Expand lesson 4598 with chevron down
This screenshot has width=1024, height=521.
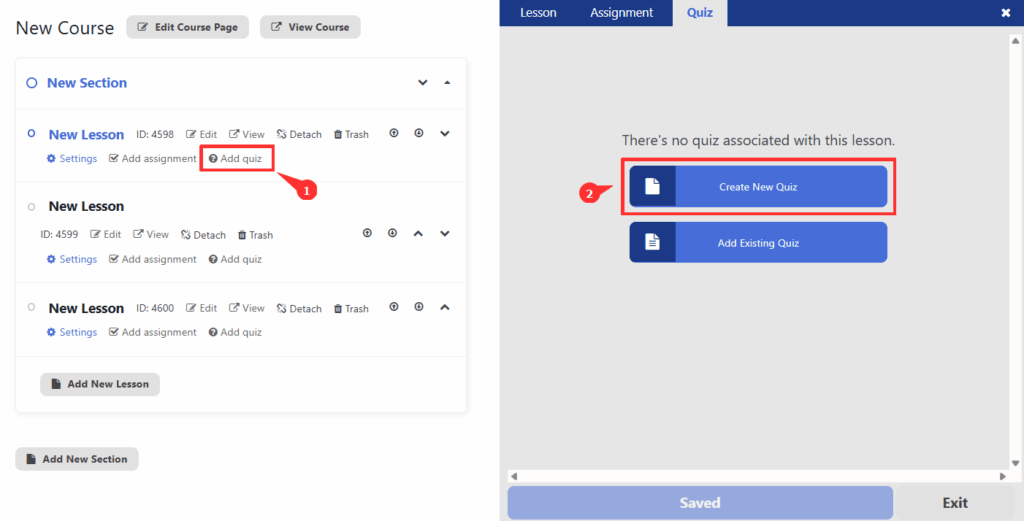click(445, 134)
